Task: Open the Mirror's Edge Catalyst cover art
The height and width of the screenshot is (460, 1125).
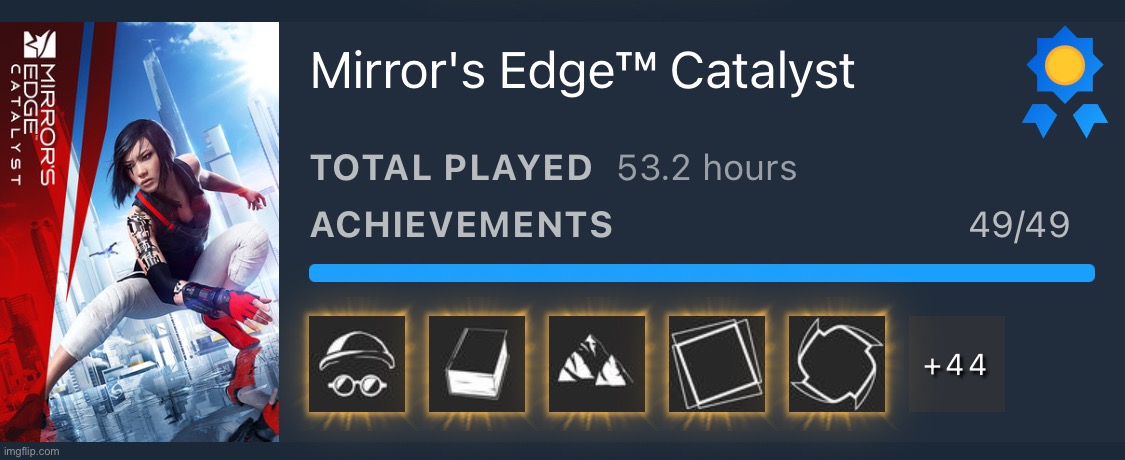Action: click(139, 232)
